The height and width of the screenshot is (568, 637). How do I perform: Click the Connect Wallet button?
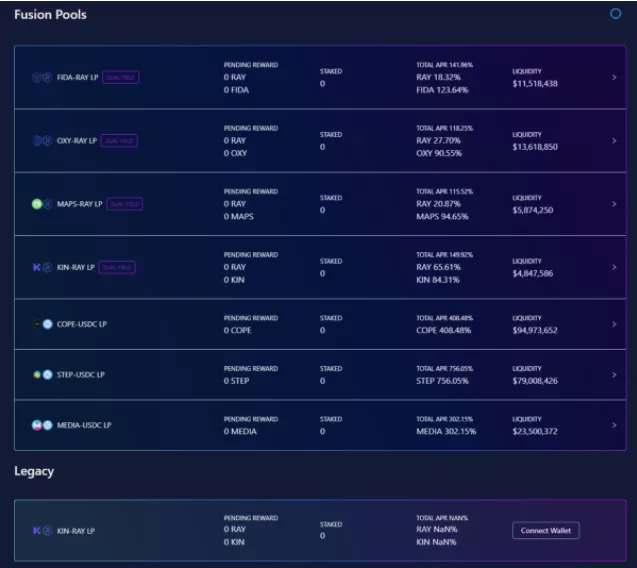click(x=546, y=531)
